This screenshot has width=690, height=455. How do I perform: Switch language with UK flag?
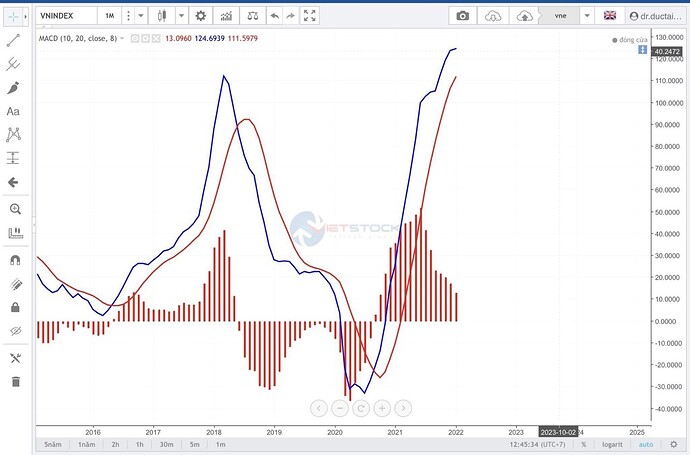coord(609,16)
